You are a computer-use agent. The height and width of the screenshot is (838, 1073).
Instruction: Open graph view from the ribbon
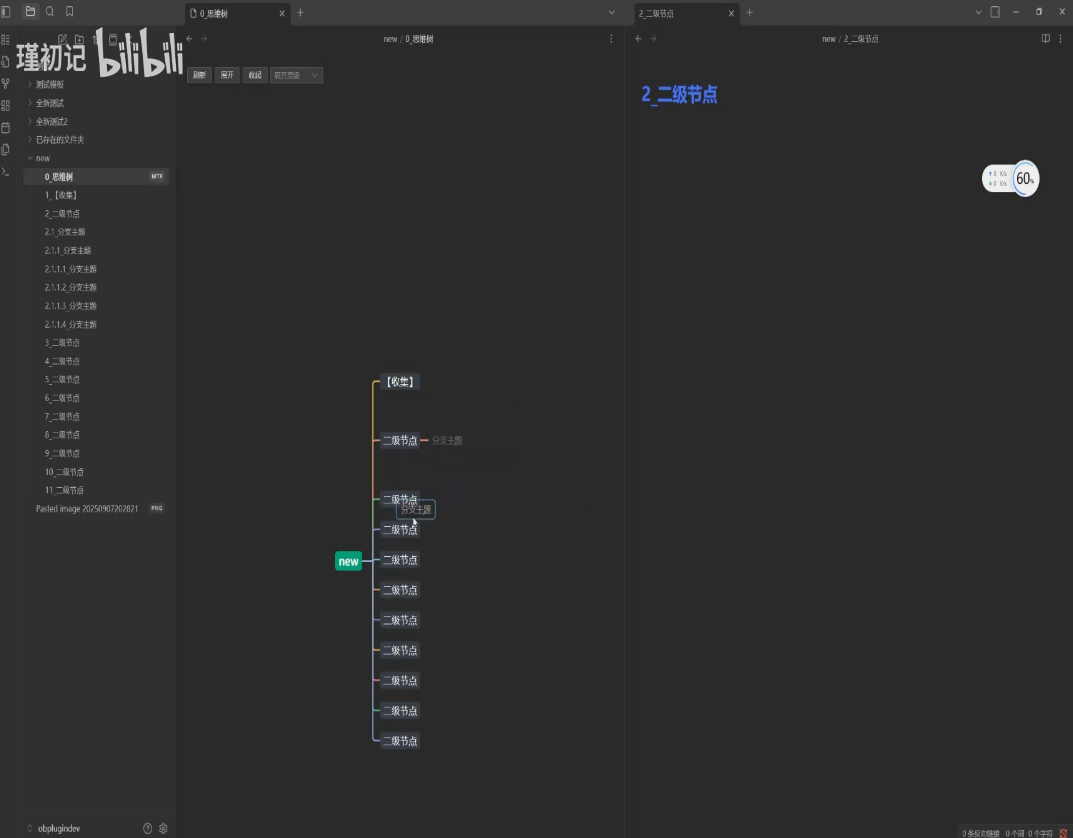pos(6,84)
